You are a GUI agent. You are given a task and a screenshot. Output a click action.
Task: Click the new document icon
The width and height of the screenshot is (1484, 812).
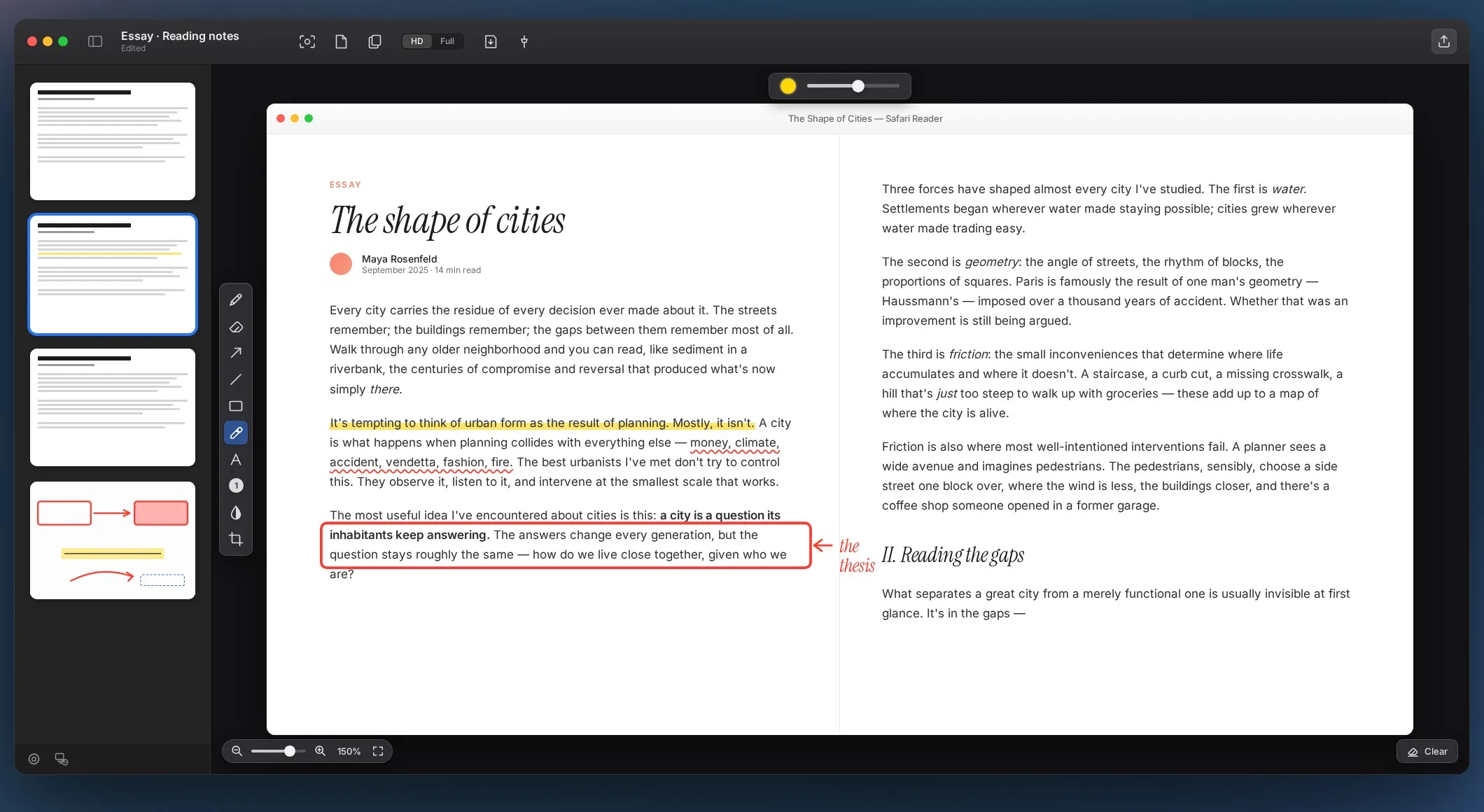341,41
